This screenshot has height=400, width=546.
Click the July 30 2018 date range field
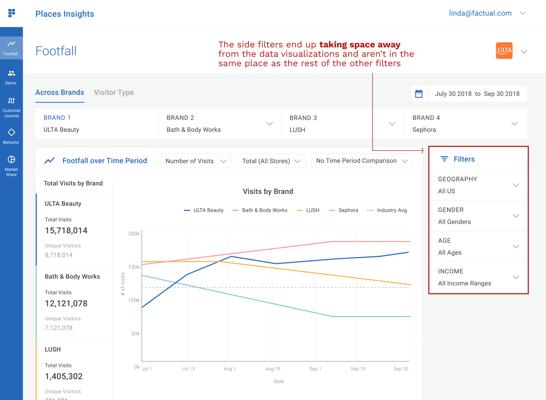(468, 94)
